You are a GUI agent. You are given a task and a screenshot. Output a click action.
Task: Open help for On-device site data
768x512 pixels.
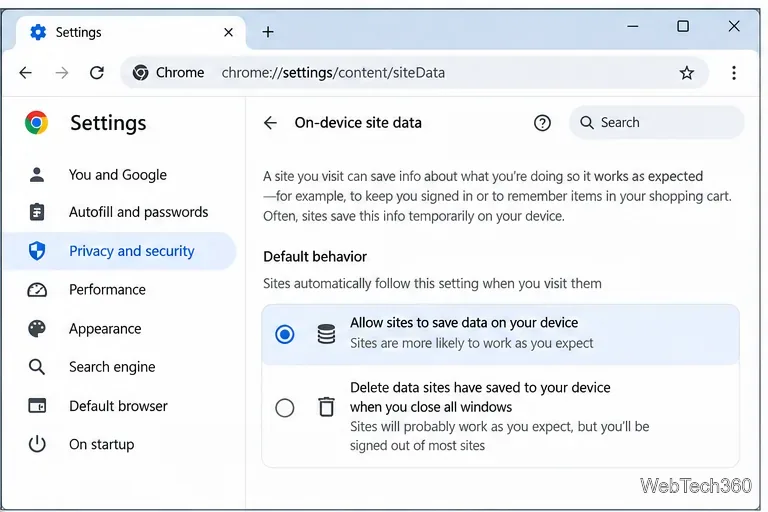pyautogui.click(x=542, y=122)
